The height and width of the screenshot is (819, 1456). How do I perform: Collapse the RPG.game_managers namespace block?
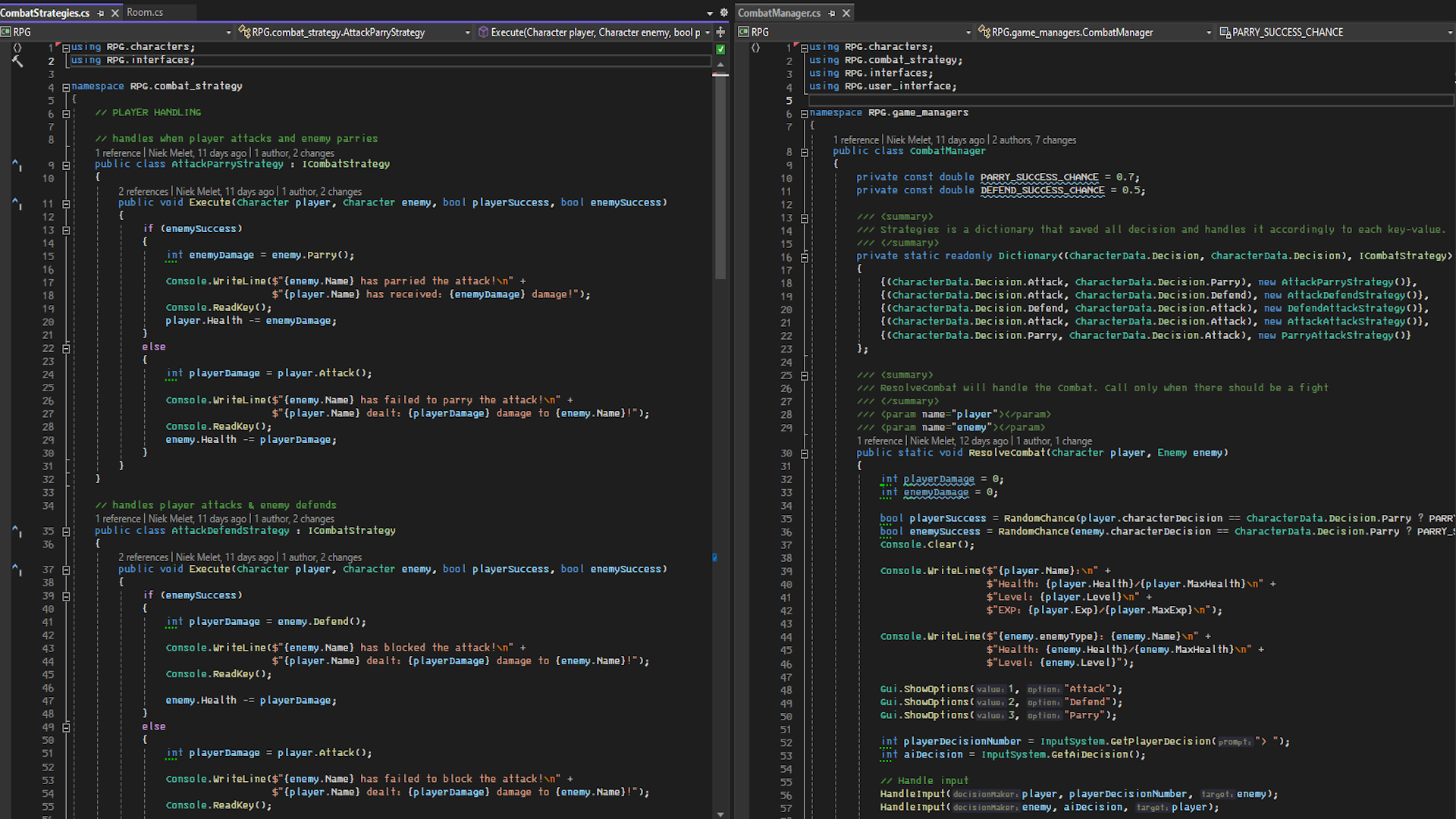804,114
